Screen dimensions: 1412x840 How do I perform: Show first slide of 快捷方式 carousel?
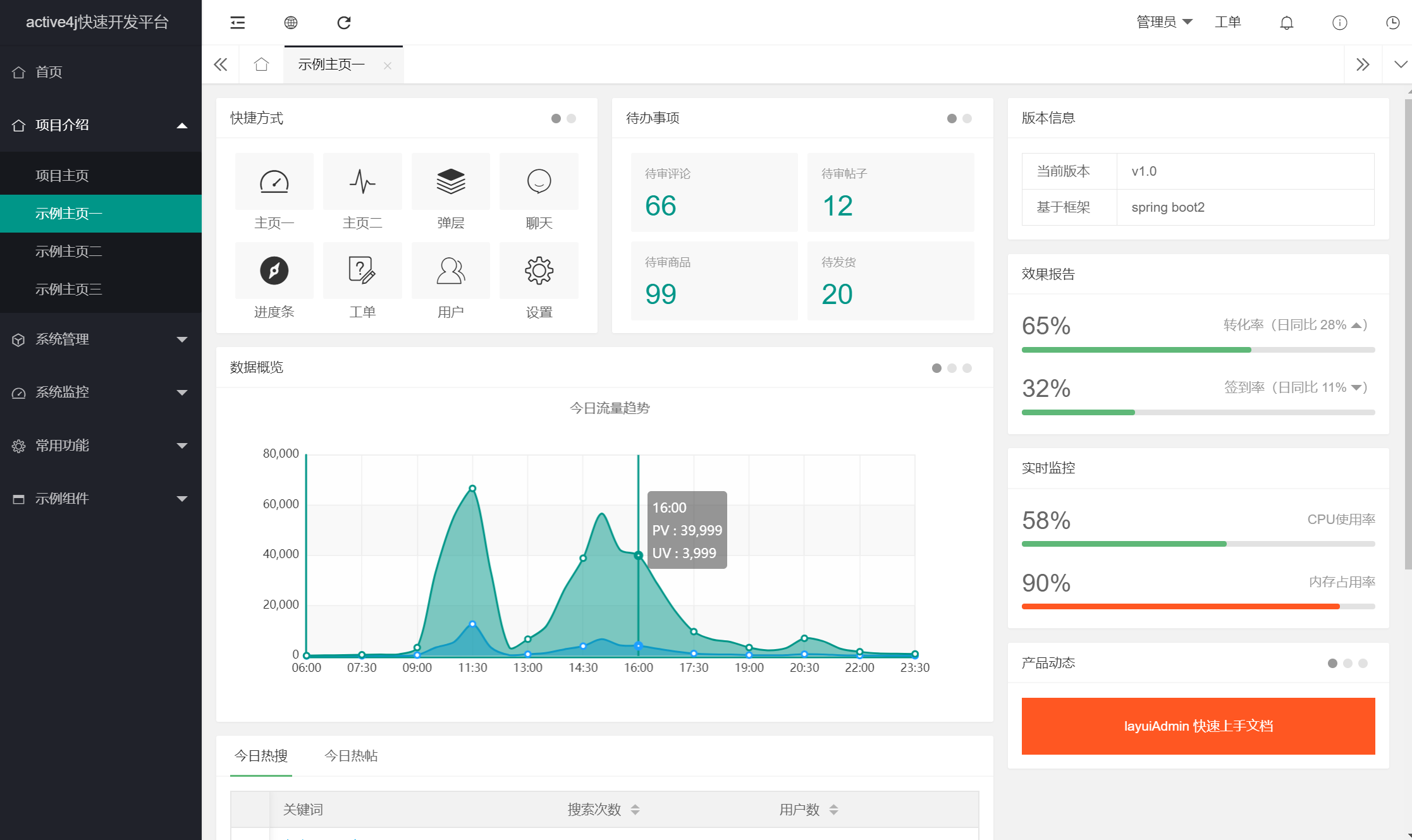point(556,119)
